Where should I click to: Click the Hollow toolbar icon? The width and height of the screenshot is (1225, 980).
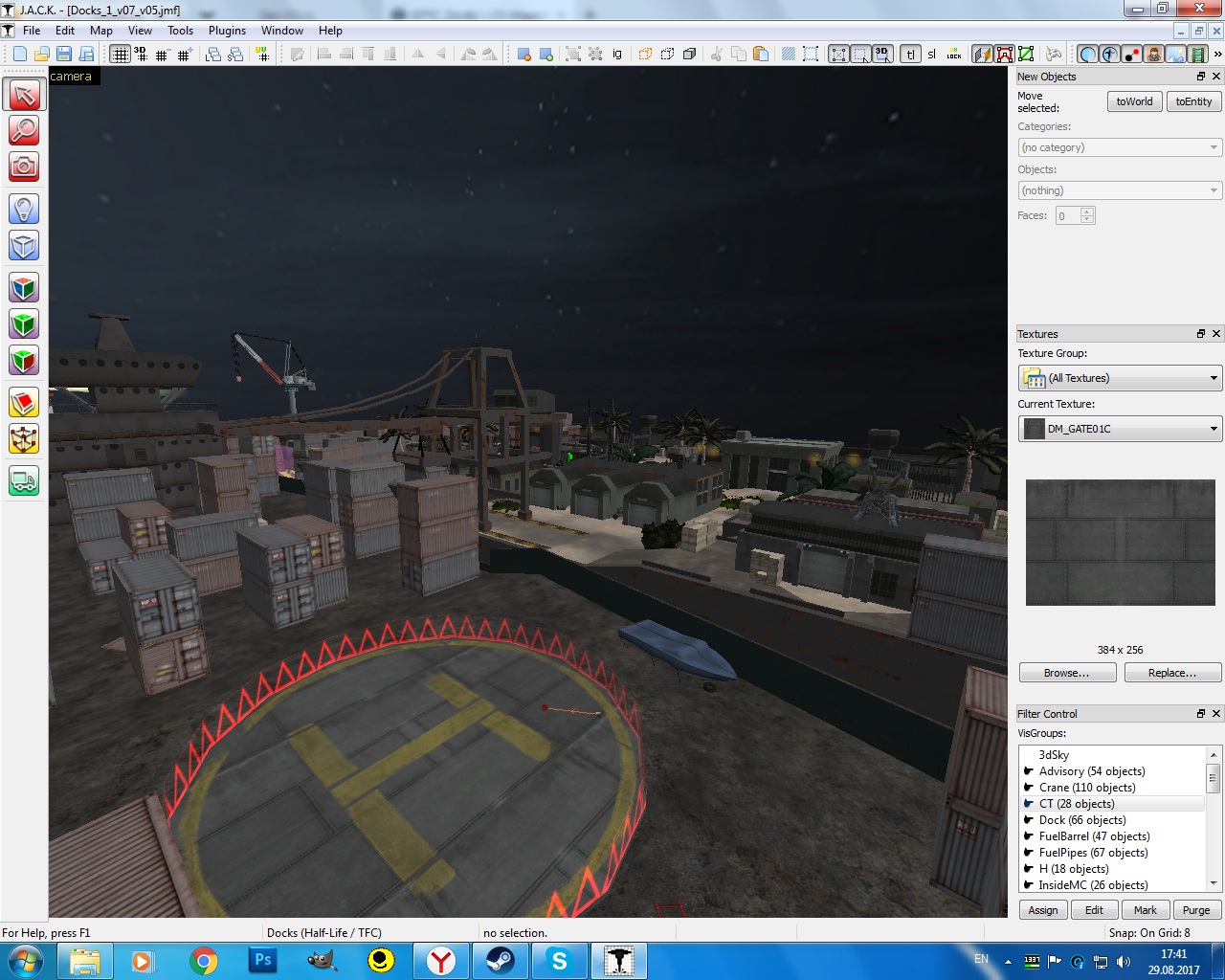point(546,55)
